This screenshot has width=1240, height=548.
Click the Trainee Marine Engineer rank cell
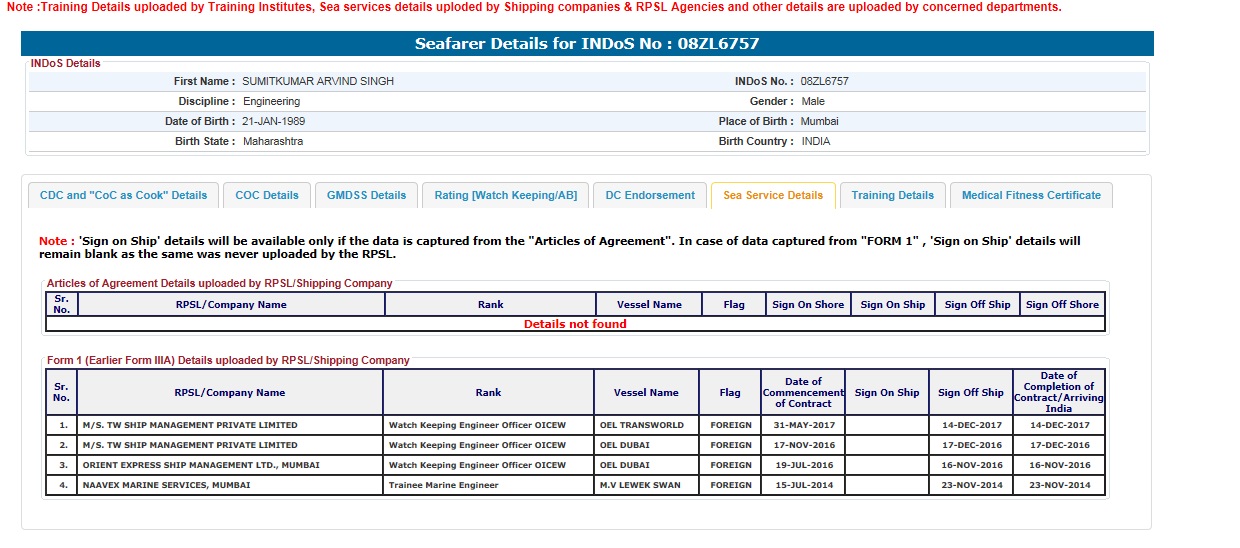click(443, 485)
